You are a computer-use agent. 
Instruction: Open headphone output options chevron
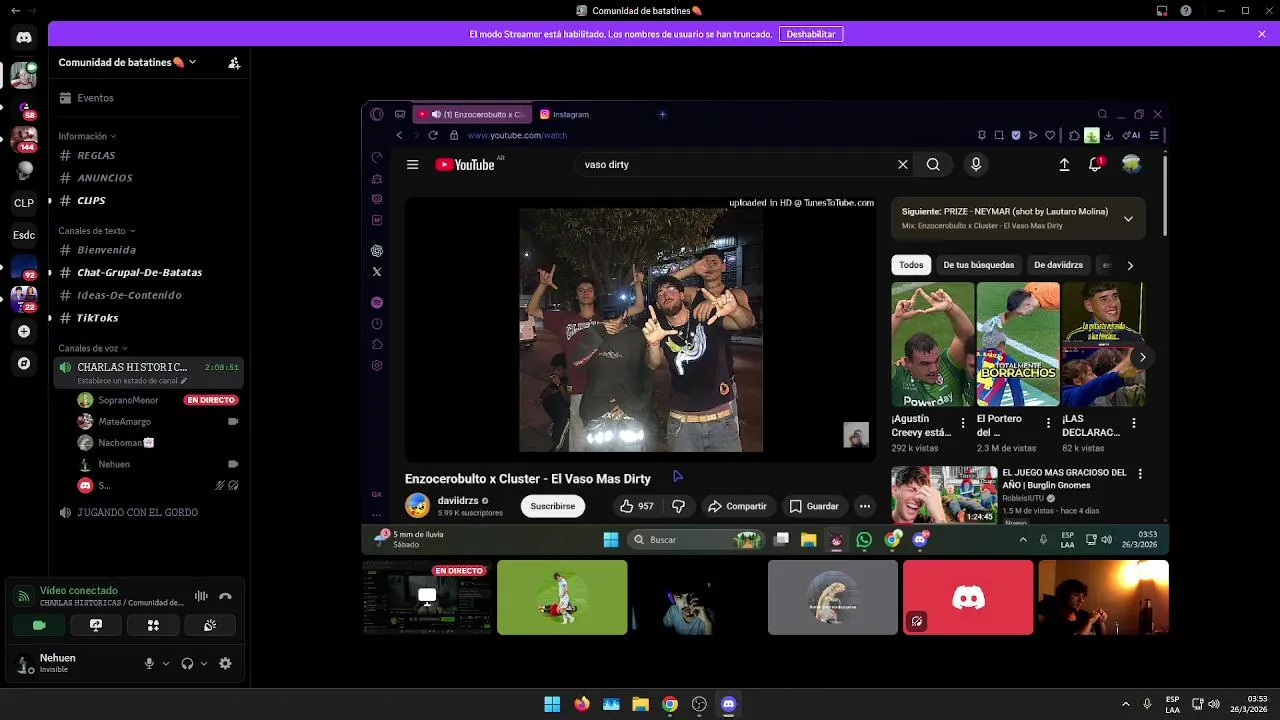[x=204, y=663]
